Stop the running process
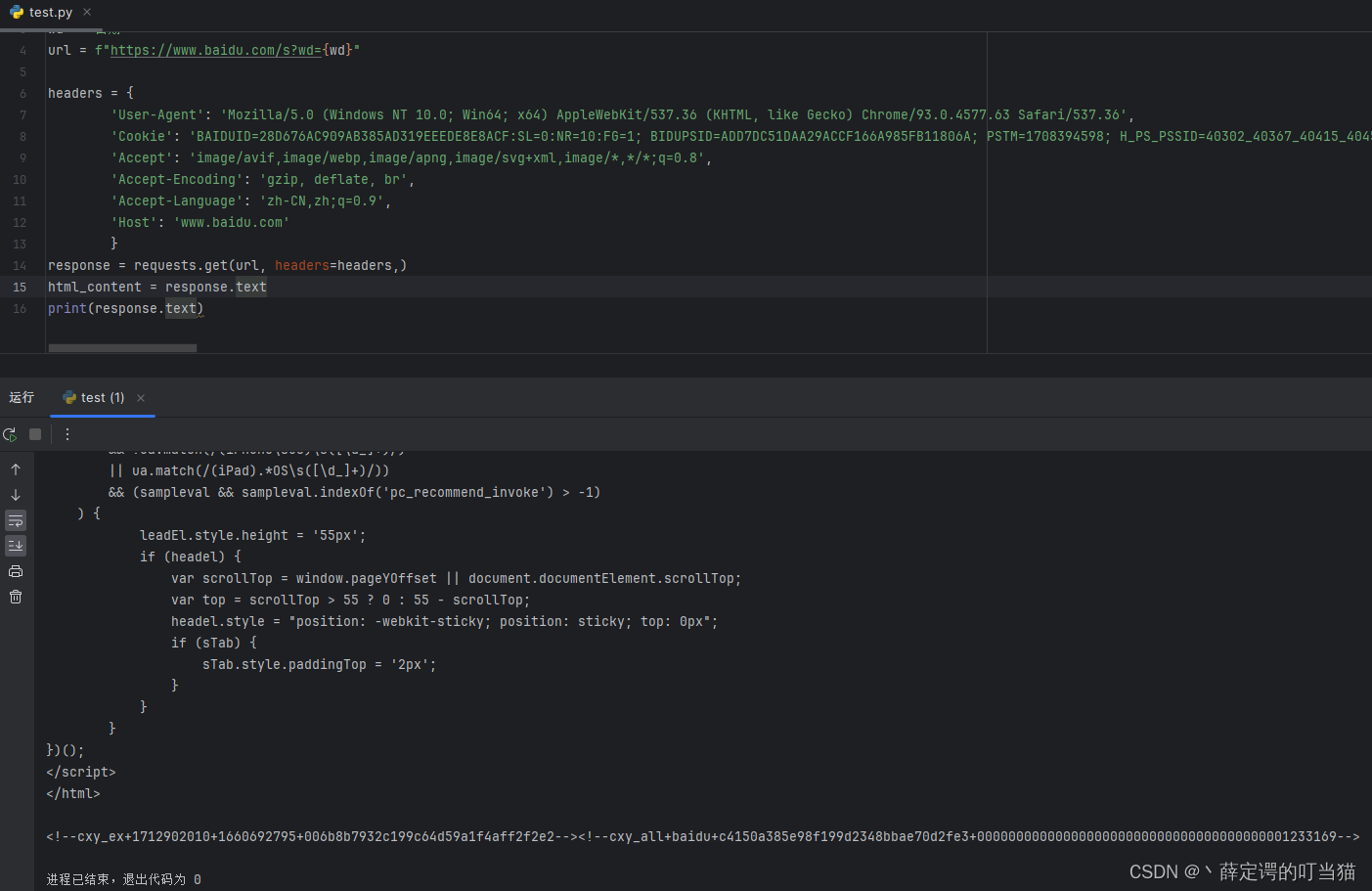This screenshot has height=891, width=1372. [x=35, y=434]
